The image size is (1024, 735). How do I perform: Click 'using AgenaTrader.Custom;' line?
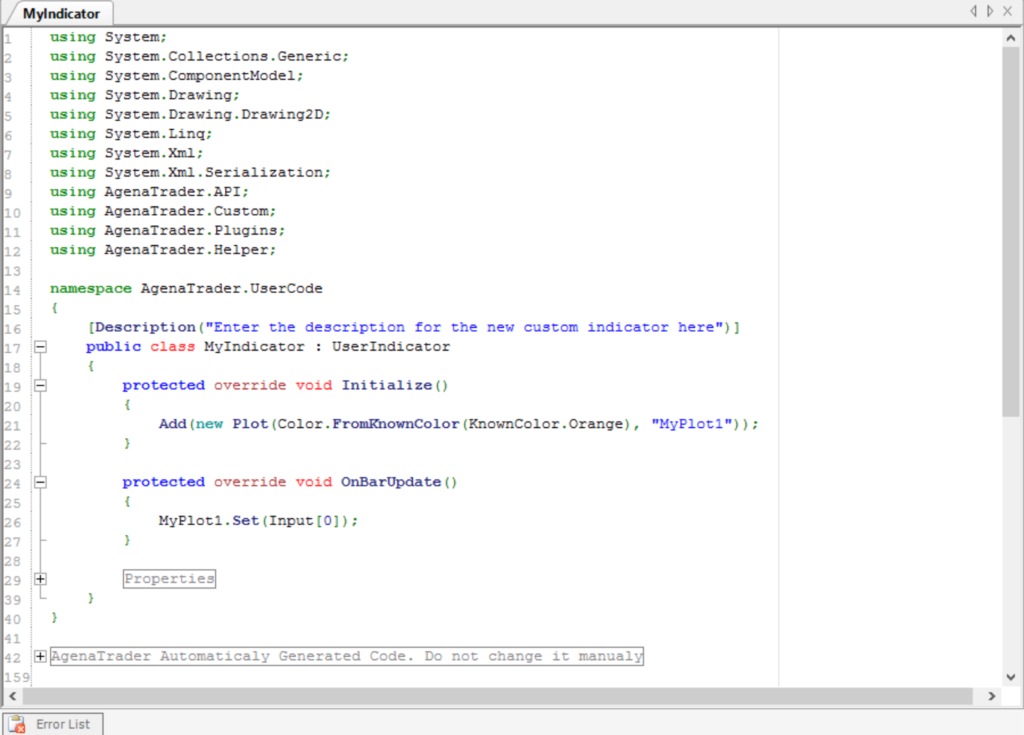point(163,211)
